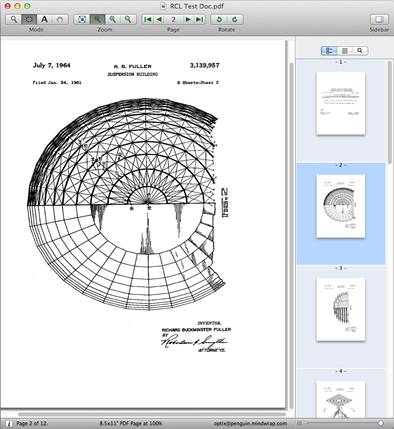
Task: Select the text selection mode (A) tool
Action: coord(44,19)
